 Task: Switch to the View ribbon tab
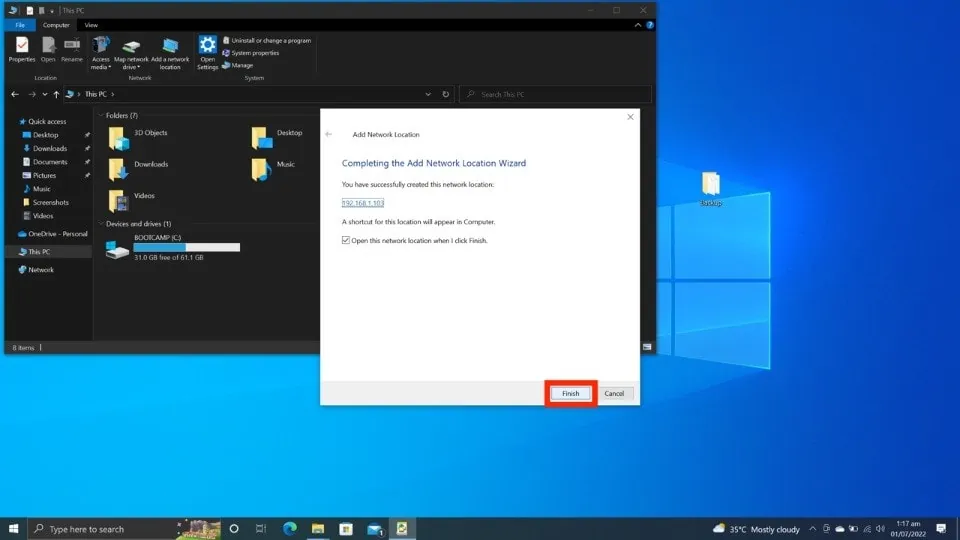[91, 24]
